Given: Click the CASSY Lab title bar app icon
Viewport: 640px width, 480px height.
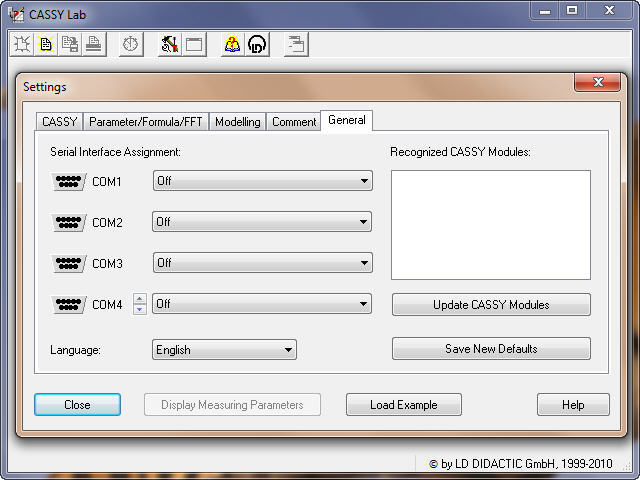Looking at the screenshot, I should 17,14.
